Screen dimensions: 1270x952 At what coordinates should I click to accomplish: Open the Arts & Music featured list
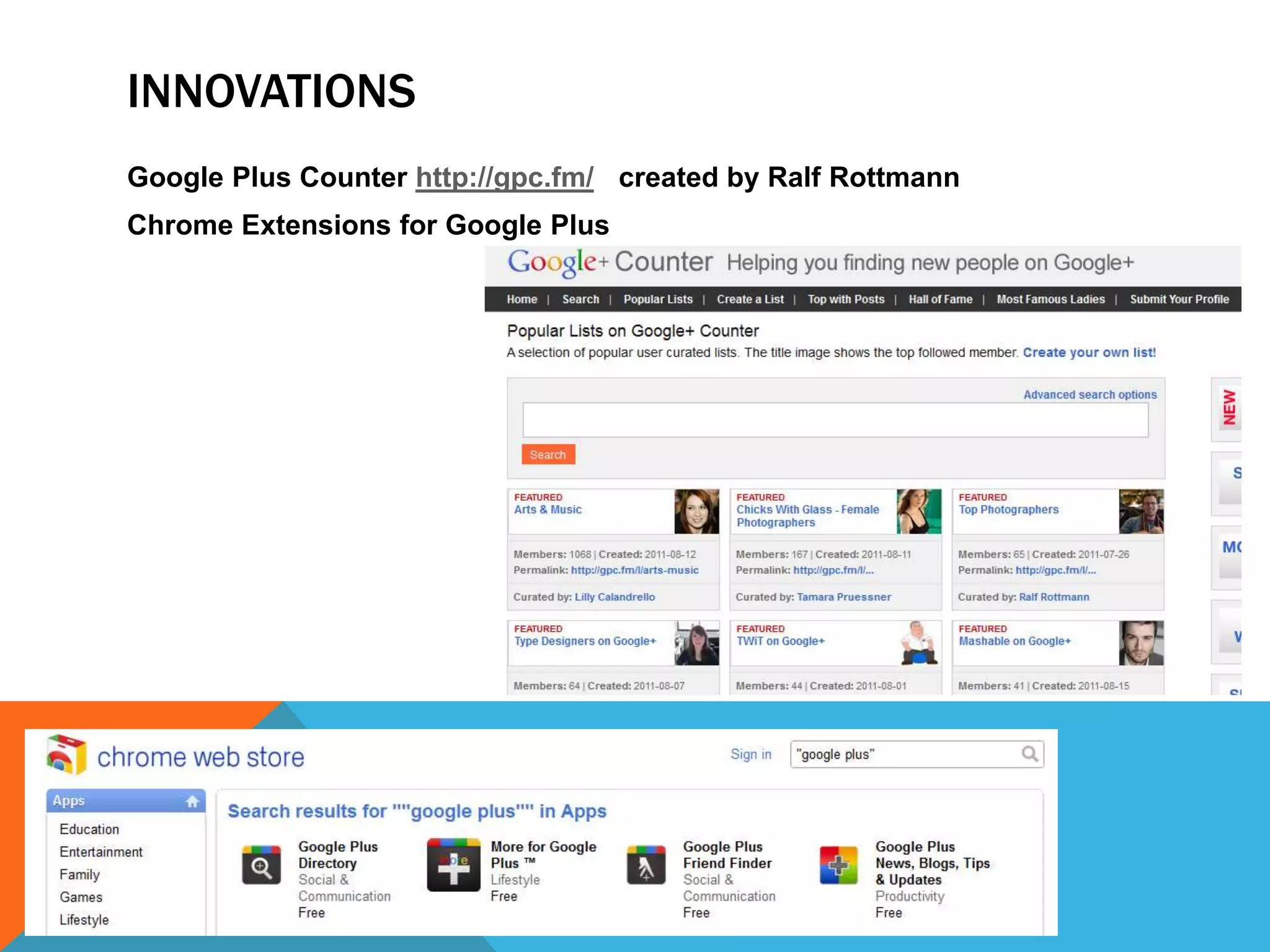pyautogui.click(x=548, y=509)
